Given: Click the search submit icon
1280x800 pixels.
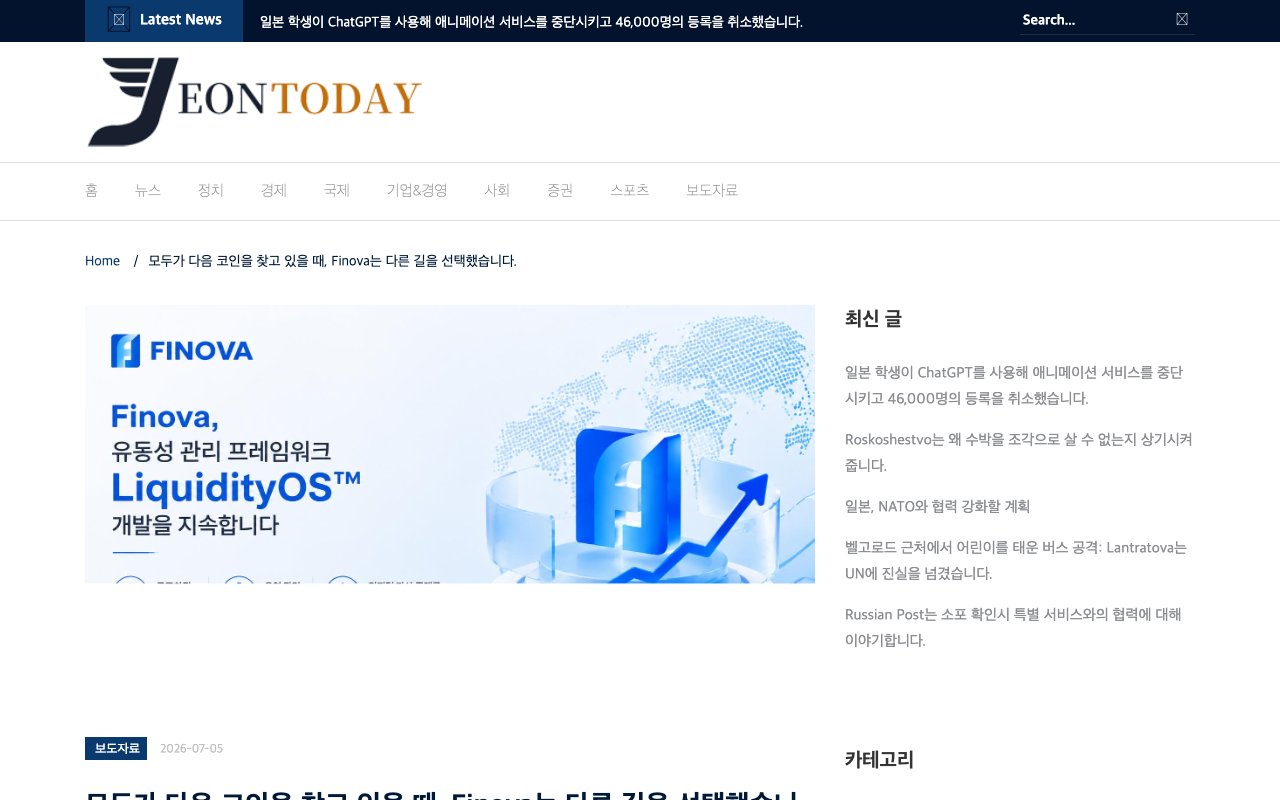Looking at the screenshot, I should pos(1182,19).
